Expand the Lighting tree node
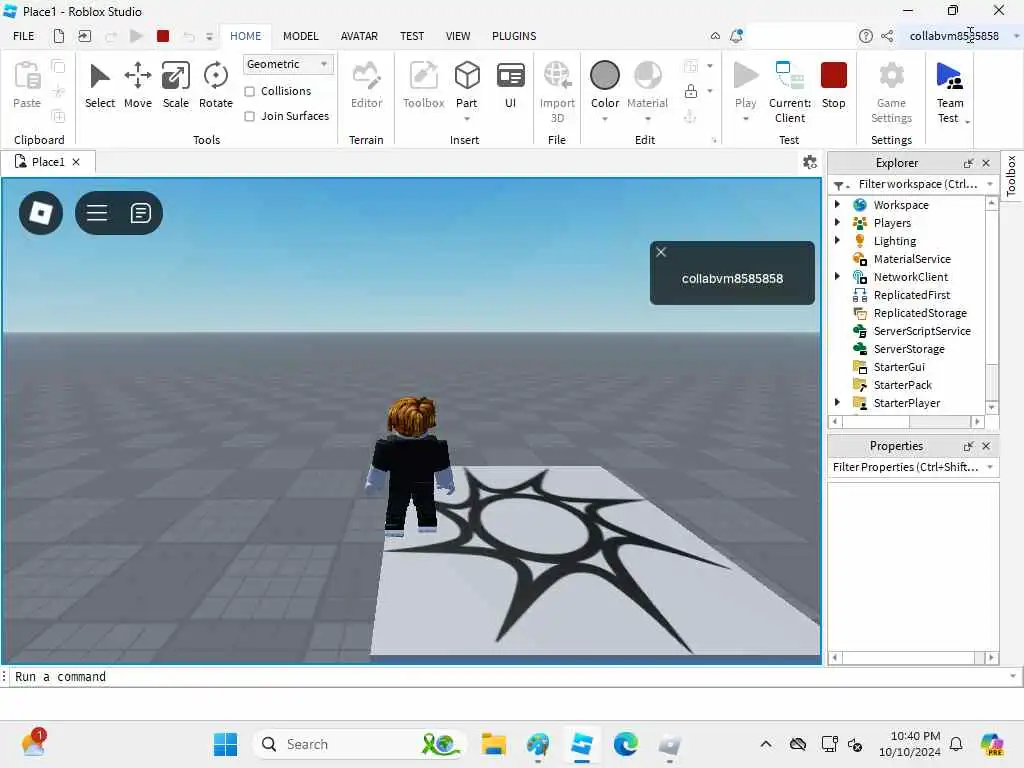The height and width of the screenshot is (768, 1024). pos(837,240)
